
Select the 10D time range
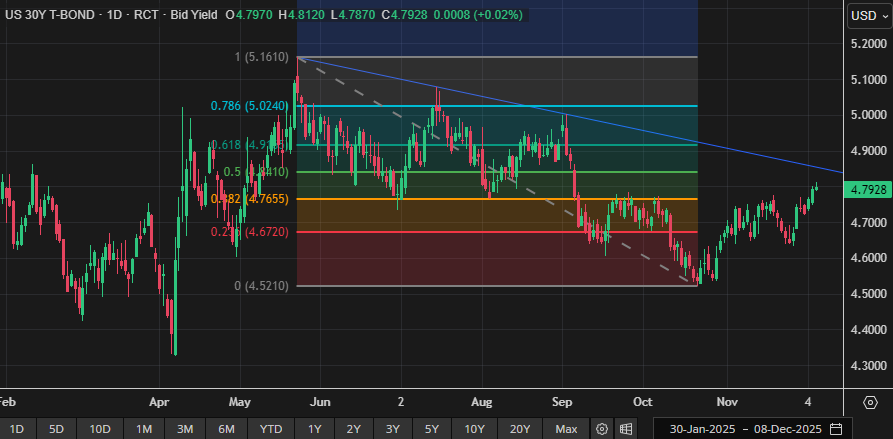[x=100, y=429]
